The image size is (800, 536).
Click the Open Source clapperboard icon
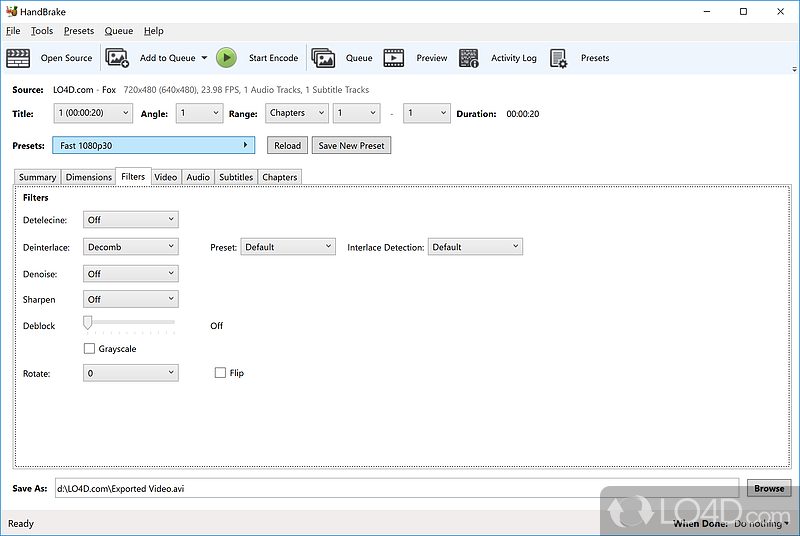tap(18, 58)
